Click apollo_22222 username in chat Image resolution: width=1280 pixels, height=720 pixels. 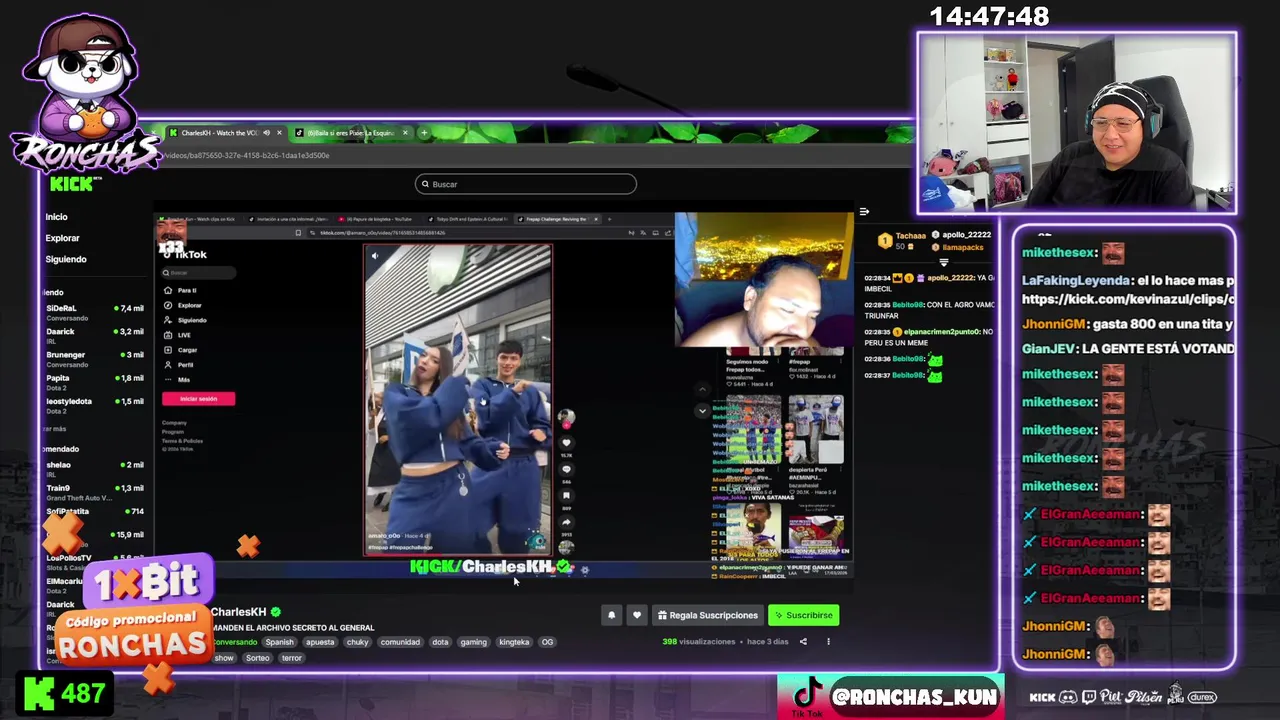click(x=948, y=277)
